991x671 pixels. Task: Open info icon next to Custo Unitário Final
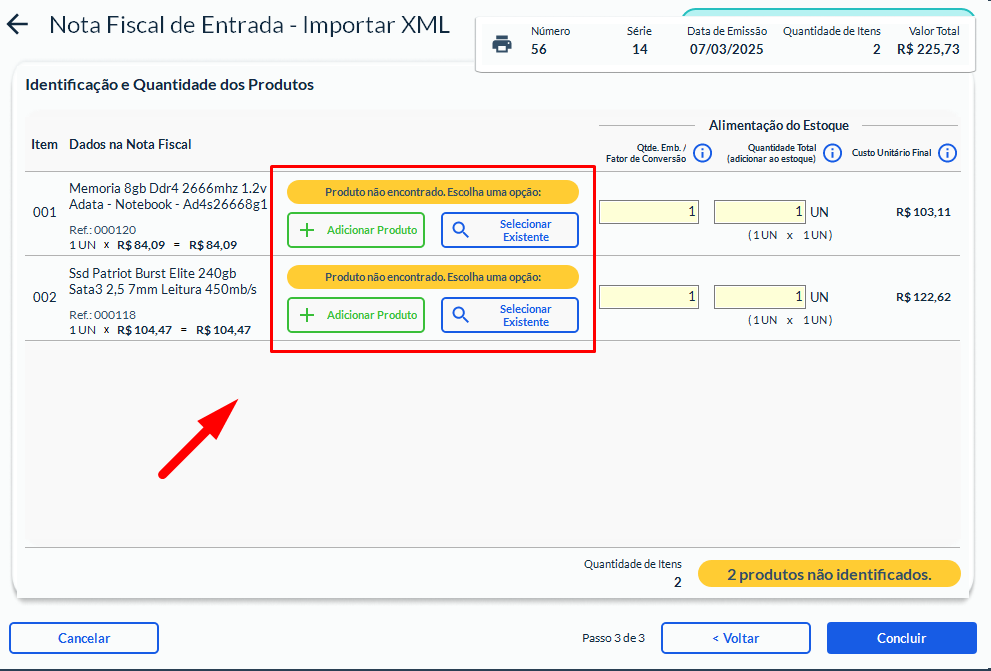[947, 153]
